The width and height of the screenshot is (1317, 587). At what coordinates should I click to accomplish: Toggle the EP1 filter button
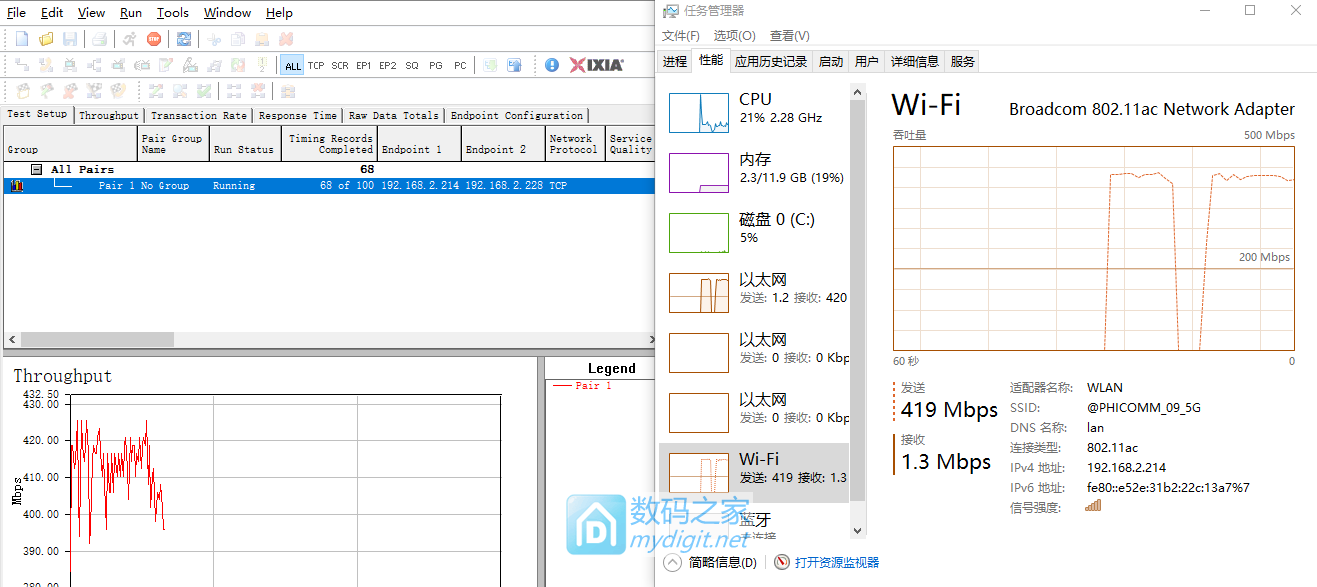[364, 66]
